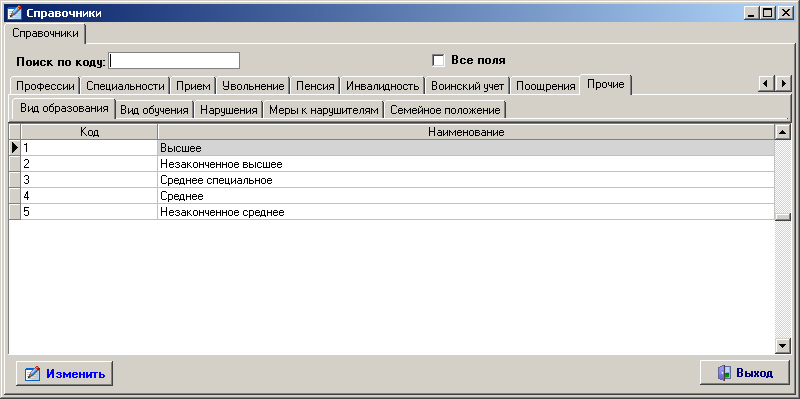The image size is (800, 399).
Task: Focus the Поиск по коду input field
Action: click(x=174, y=61)
